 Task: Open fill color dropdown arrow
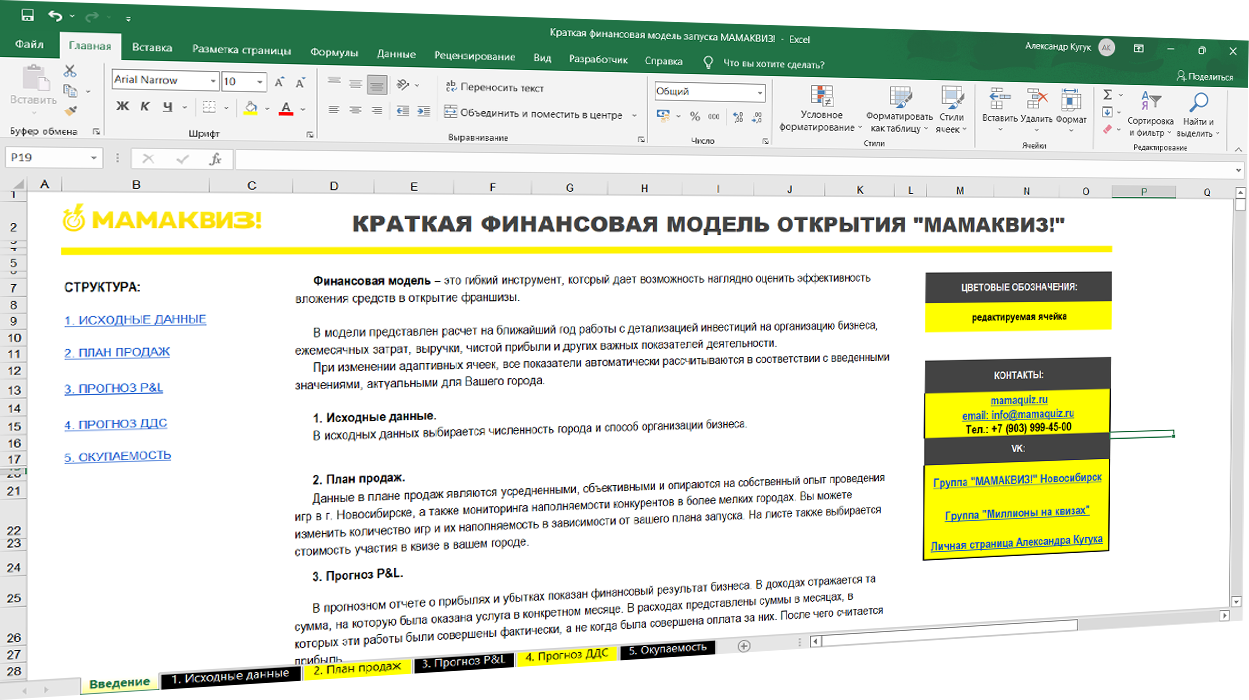(266, 108)
